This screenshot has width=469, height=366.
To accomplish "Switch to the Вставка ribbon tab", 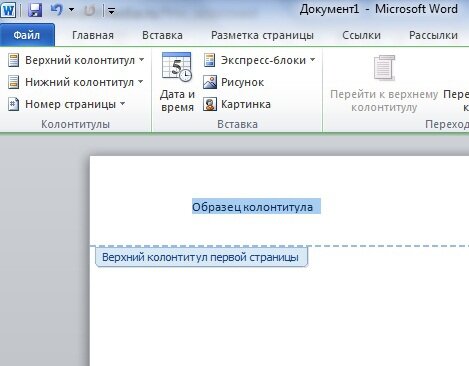I will 162,35.
